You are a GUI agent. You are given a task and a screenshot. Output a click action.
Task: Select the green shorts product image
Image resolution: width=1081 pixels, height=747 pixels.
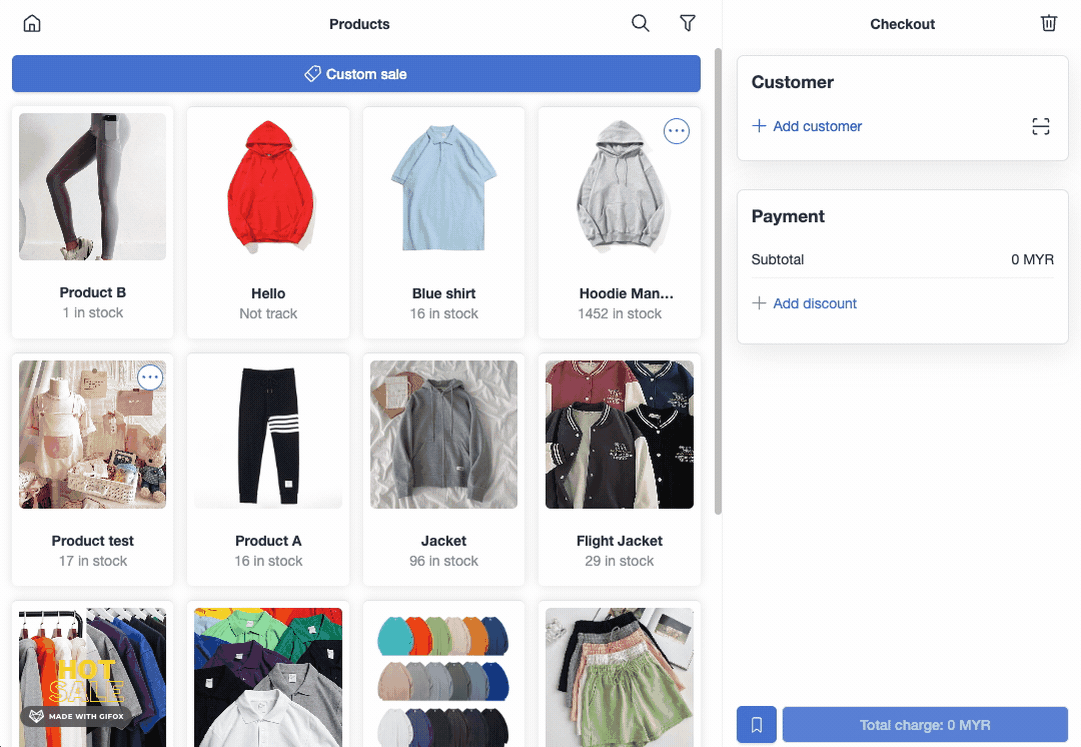tap(620, 677)
